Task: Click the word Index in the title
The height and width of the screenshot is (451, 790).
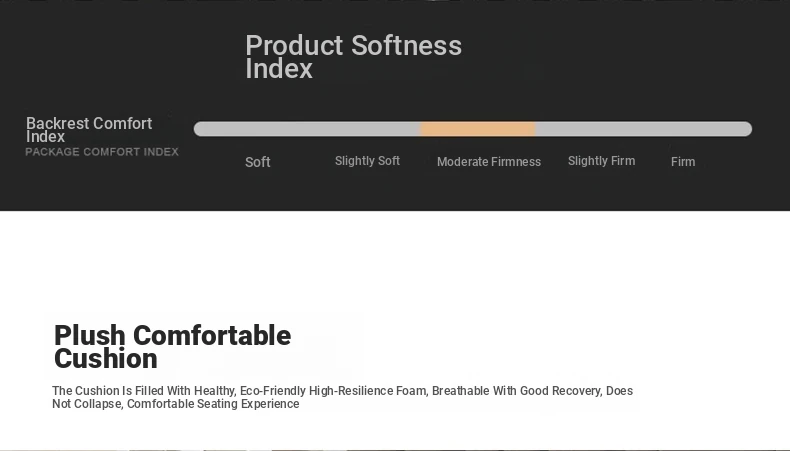Action: pos(279,69)
